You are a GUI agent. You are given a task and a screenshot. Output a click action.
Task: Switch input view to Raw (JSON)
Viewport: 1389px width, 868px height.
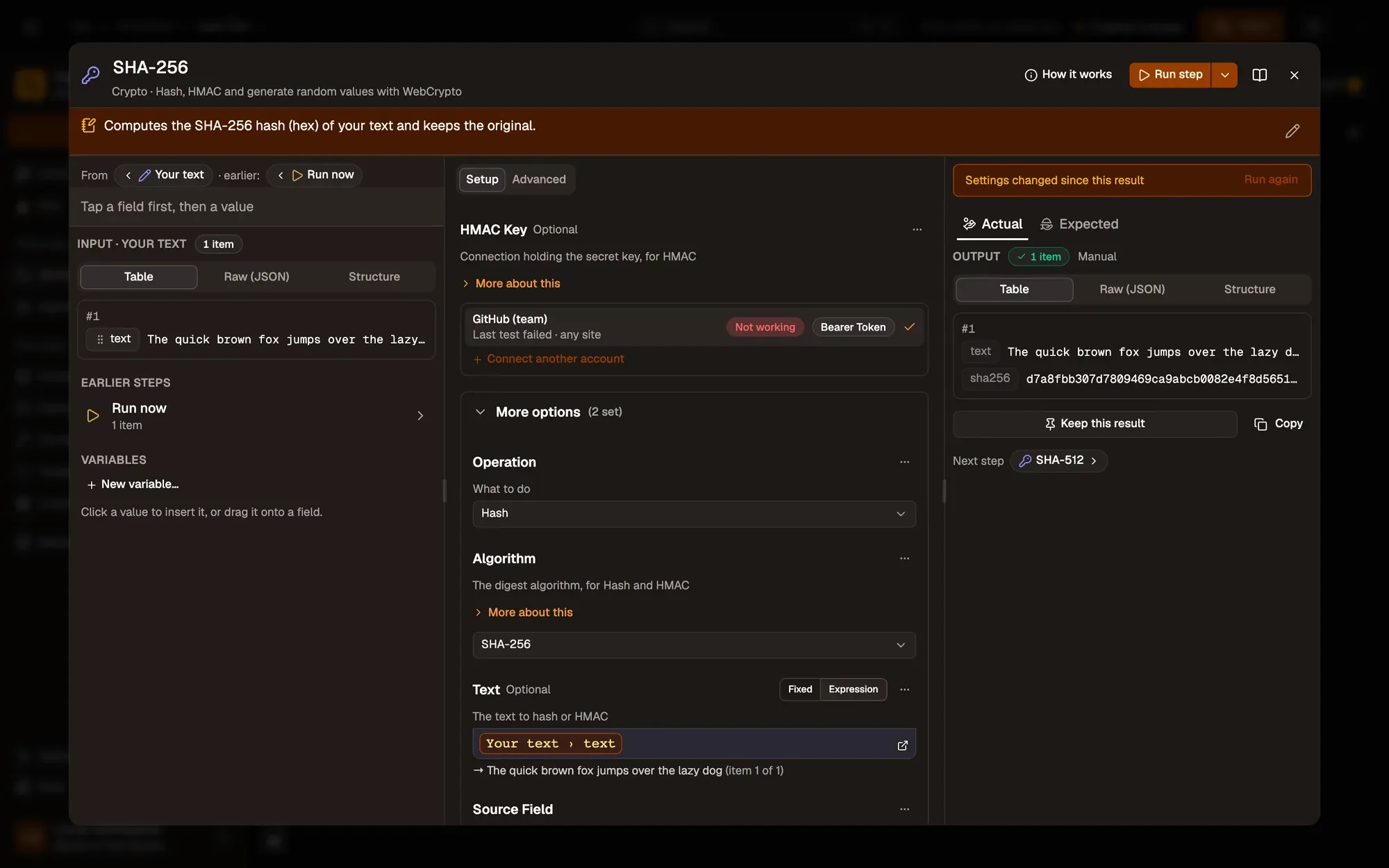256,276
